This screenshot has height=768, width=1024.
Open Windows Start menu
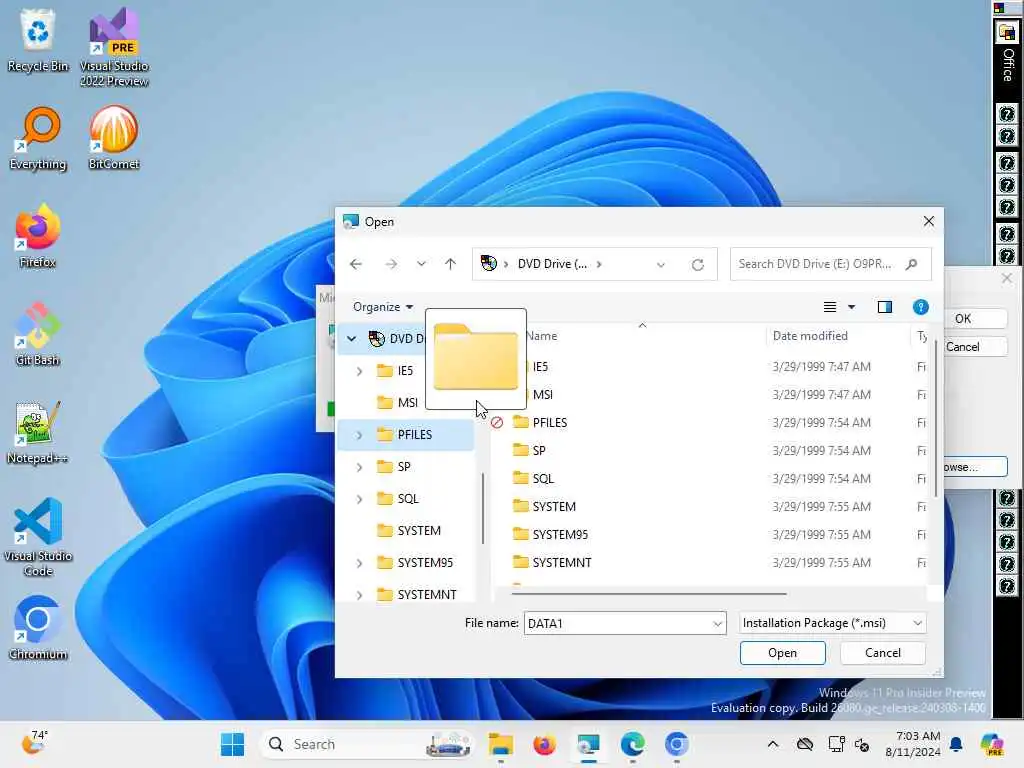click(232, 744)
